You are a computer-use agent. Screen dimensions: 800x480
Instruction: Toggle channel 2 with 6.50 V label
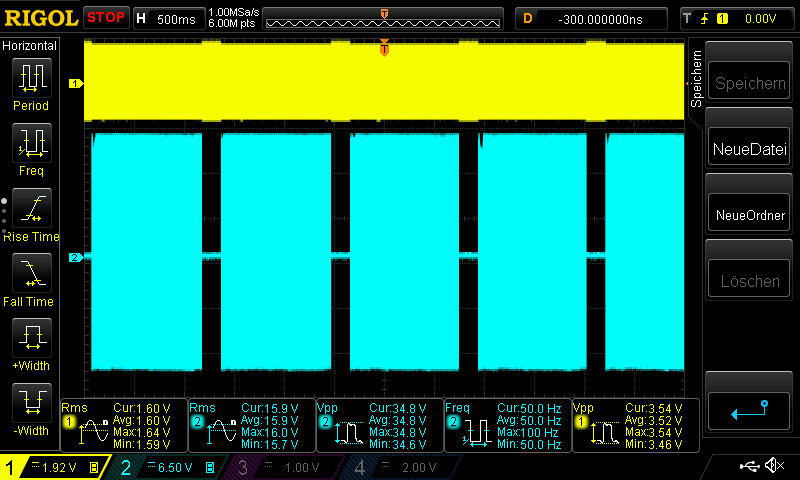(x=168, y=467)
